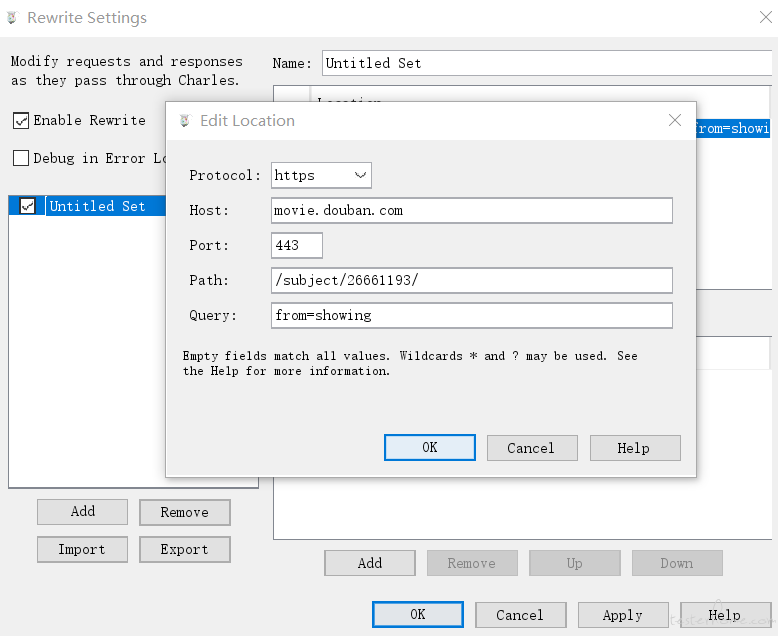Add a new rewrite set
This screenshot has height=636, width=778.
82,512
